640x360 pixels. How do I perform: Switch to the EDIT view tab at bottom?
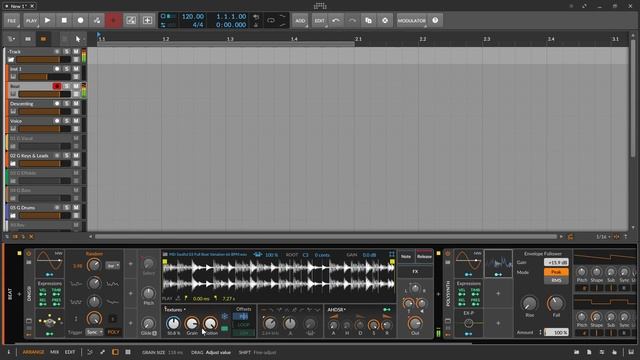point(70,352)
